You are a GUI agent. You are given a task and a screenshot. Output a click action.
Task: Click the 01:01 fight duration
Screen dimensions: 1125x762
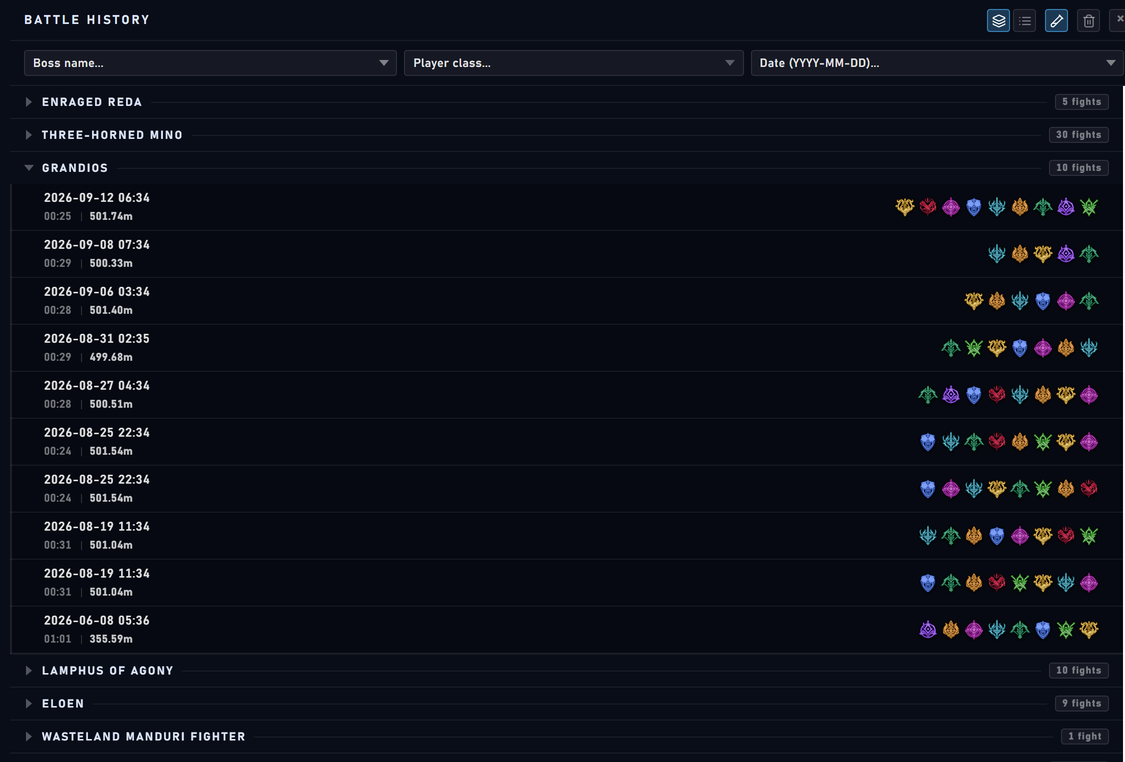coord(57,639)
